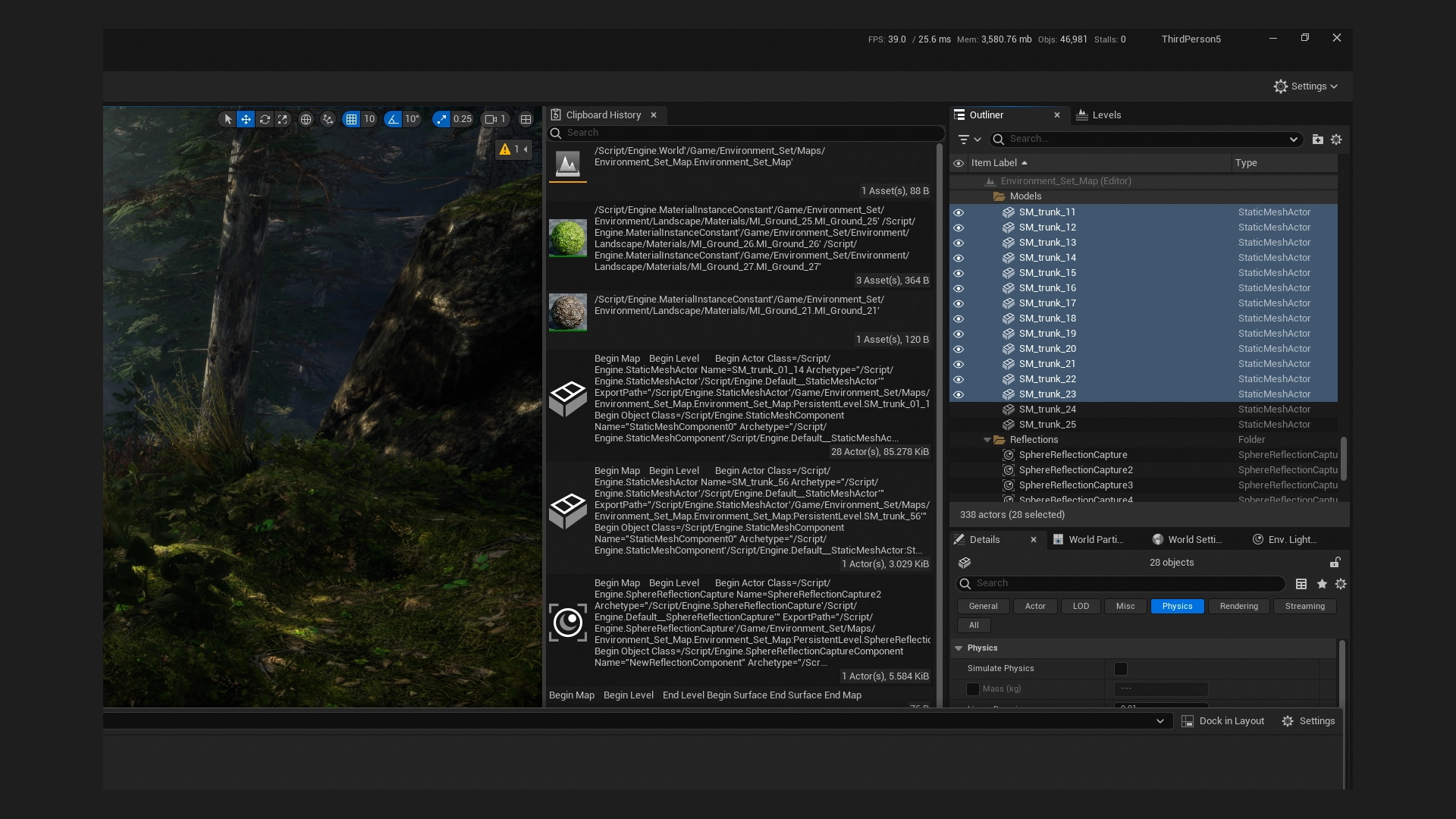Toggle grid snapping in the viewport
The width and height of the screenshot is (1456, 819).
tap(350, 119)
